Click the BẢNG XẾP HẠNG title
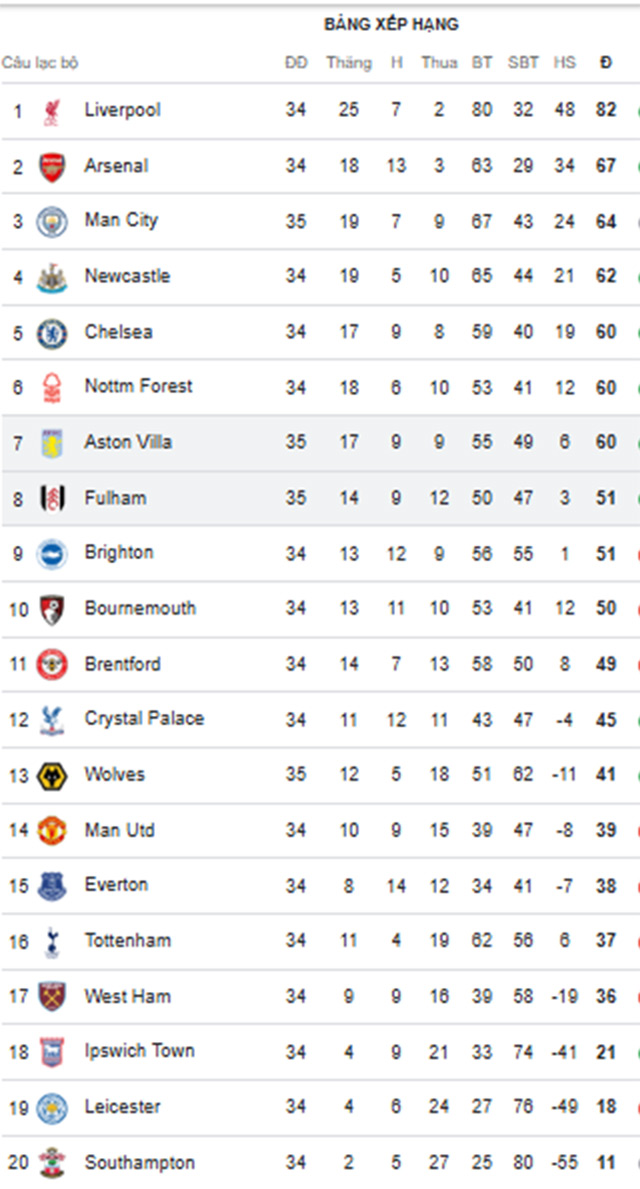 [x=391, y=24]
